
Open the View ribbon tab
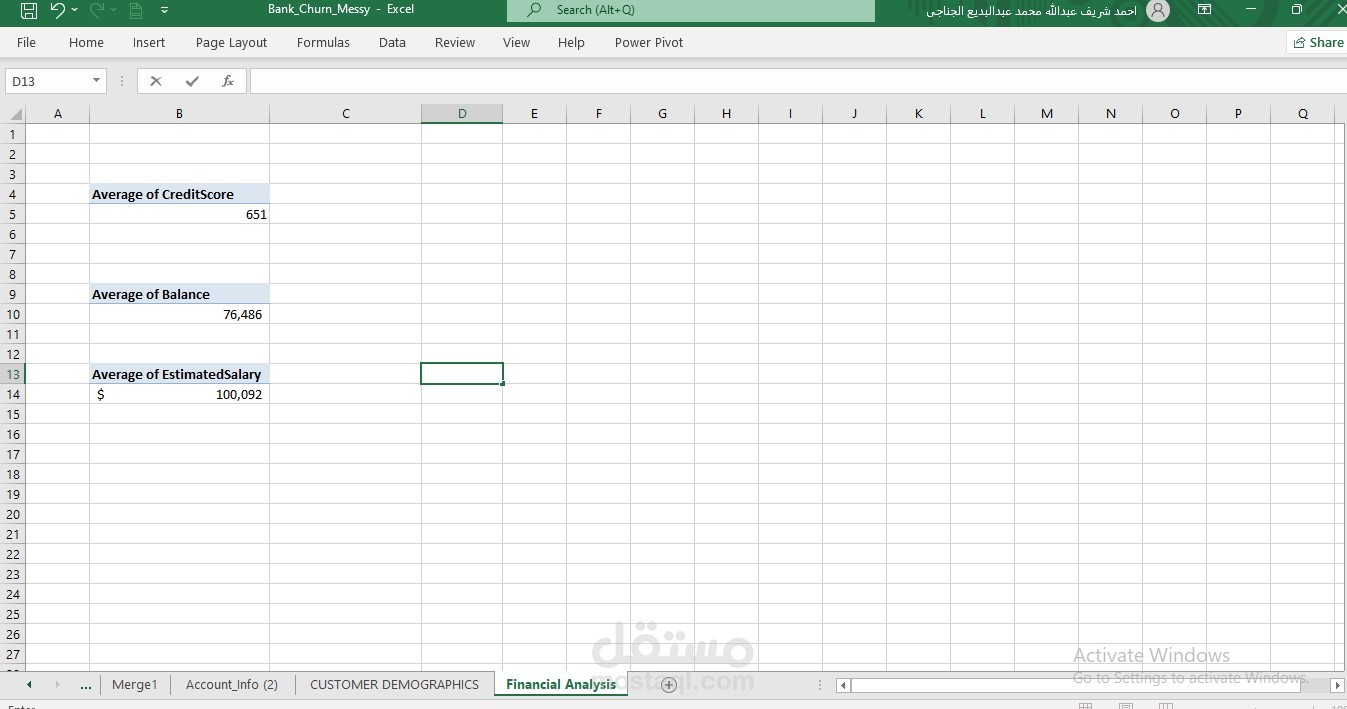516,42
